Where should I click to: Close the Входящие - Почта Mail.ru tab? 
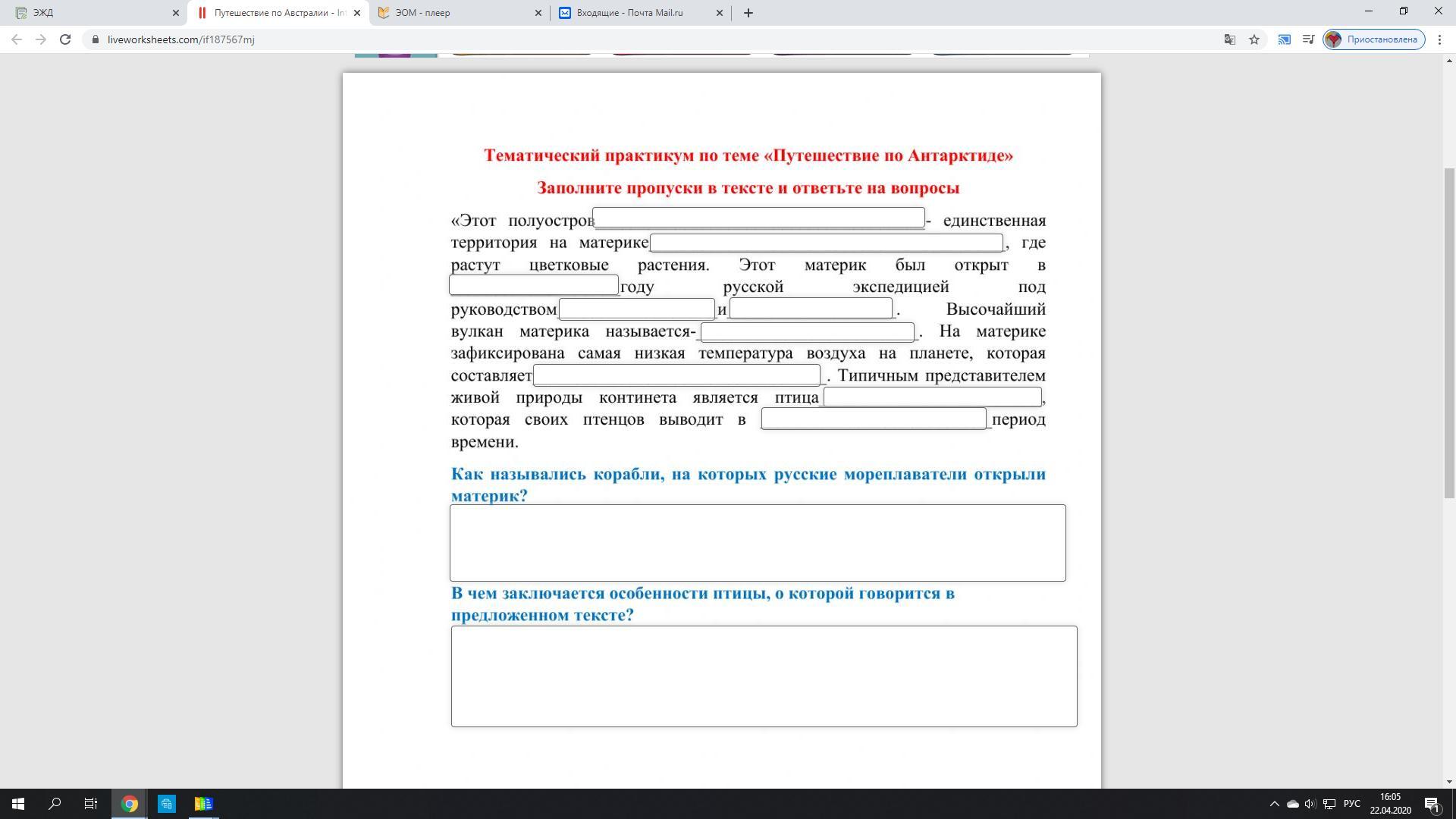(x=720, y=13)
